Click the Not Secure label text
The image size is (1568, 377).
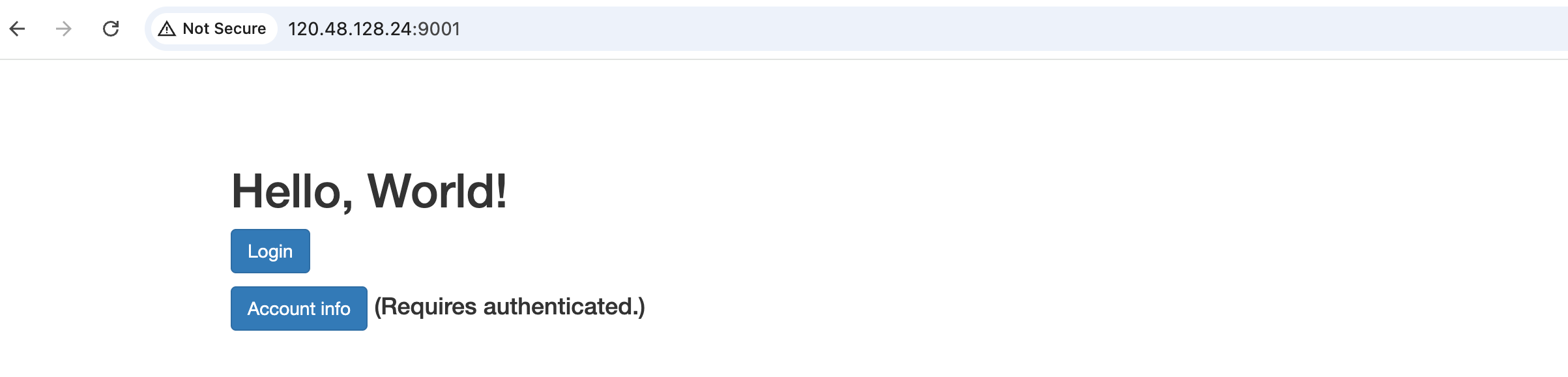(224, 29)
